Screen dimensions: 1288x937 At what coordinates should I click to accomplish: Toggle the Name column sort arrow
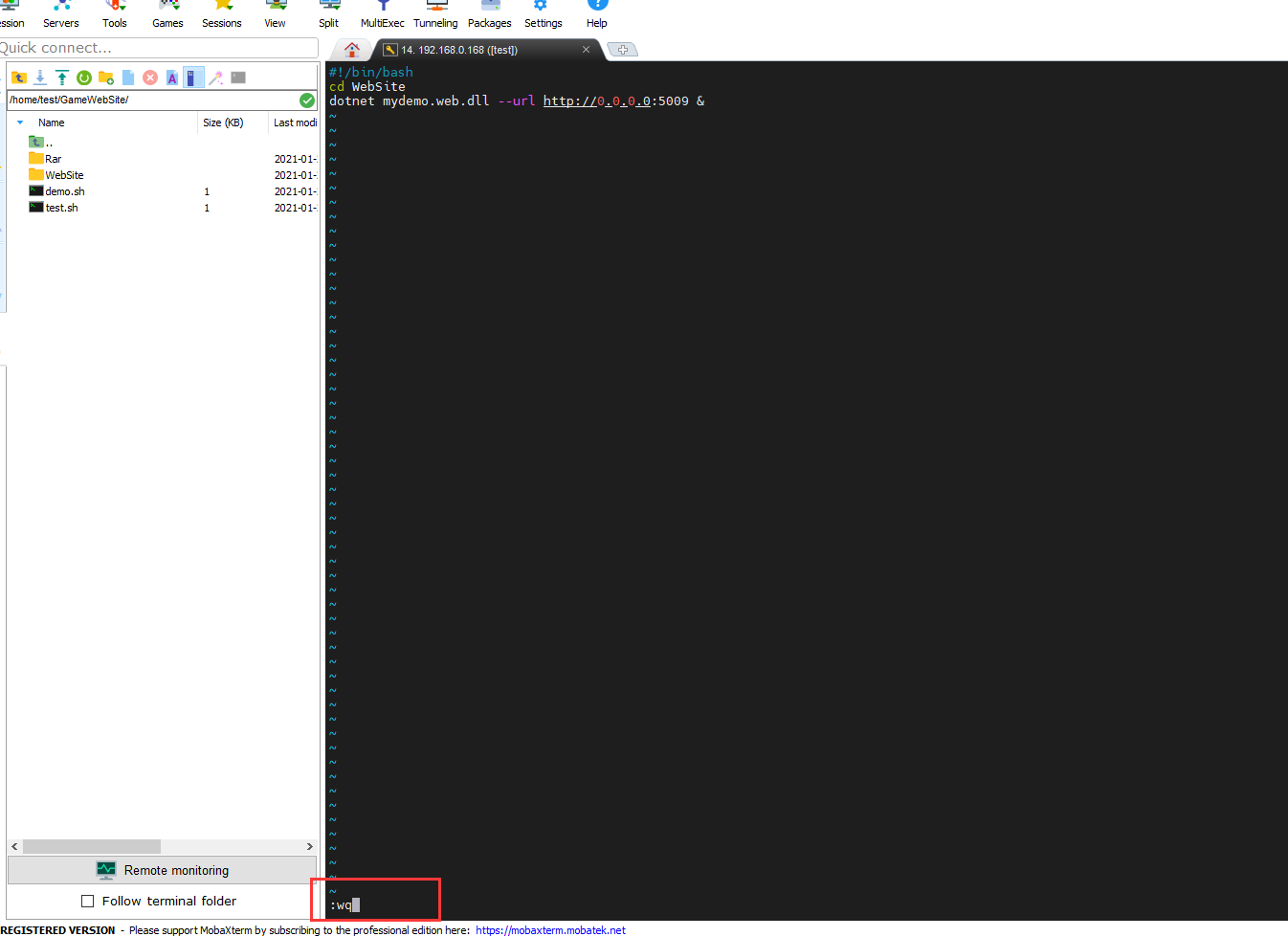(x=20, y=123)
